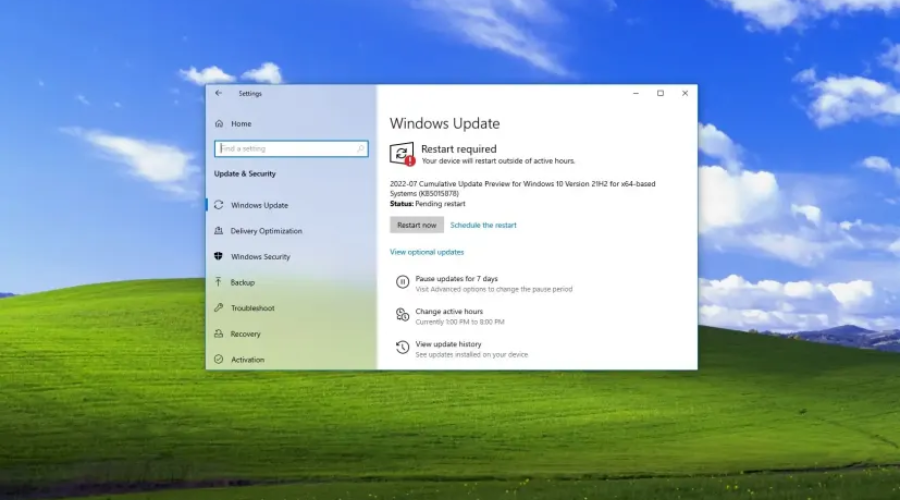900x500 pixels.
Task: Click 'See updates installed on your device' text
Action: 471,355
